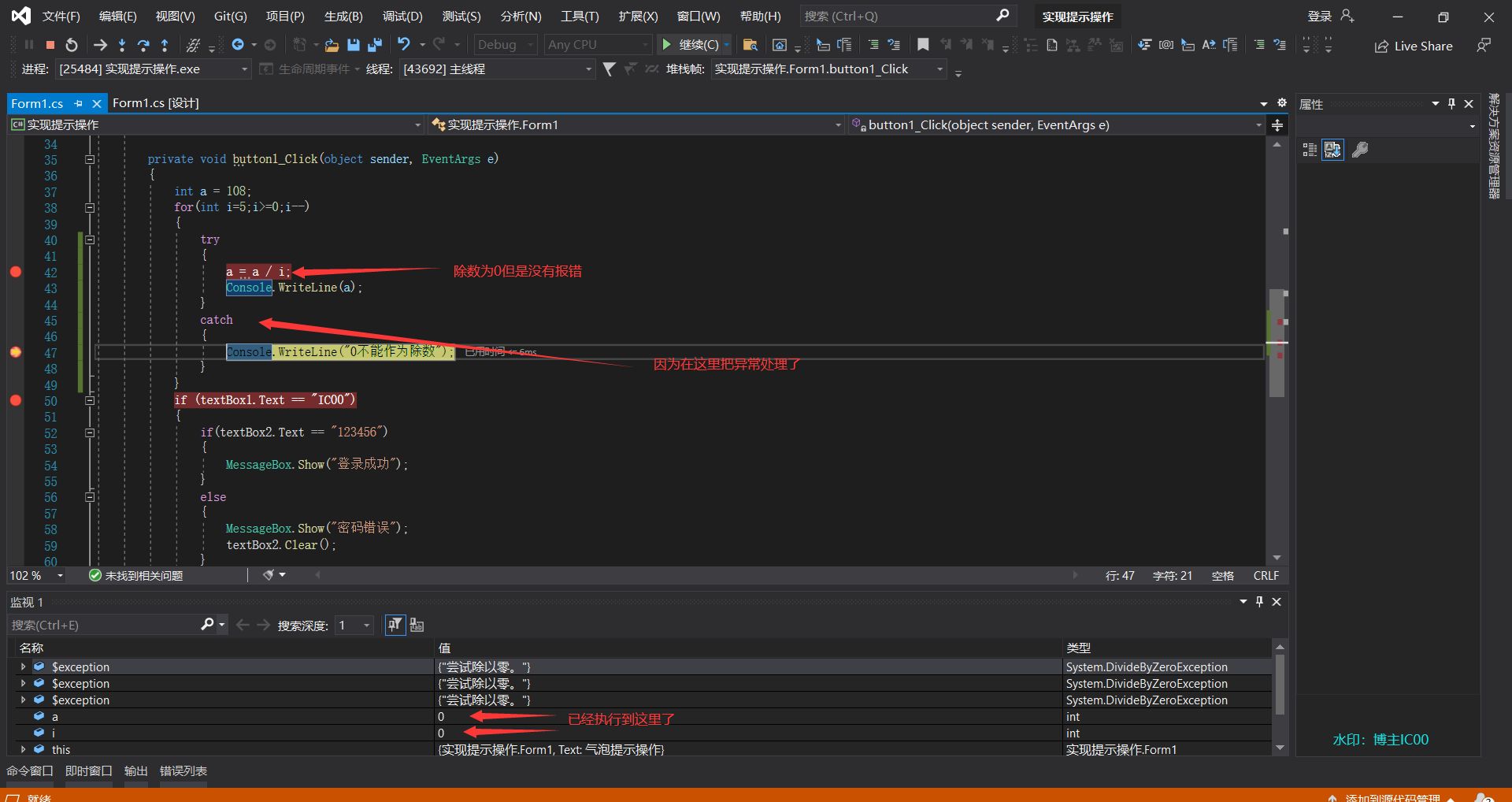
Task: Click the 监视 1 search input field
Action: 102,625
